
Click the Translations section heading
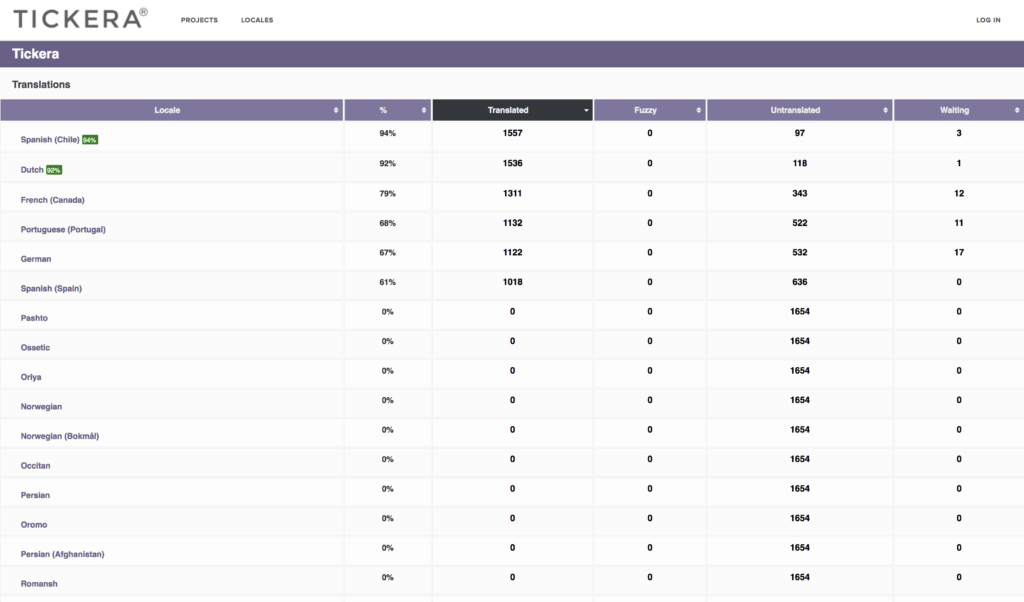pos(41,84)
